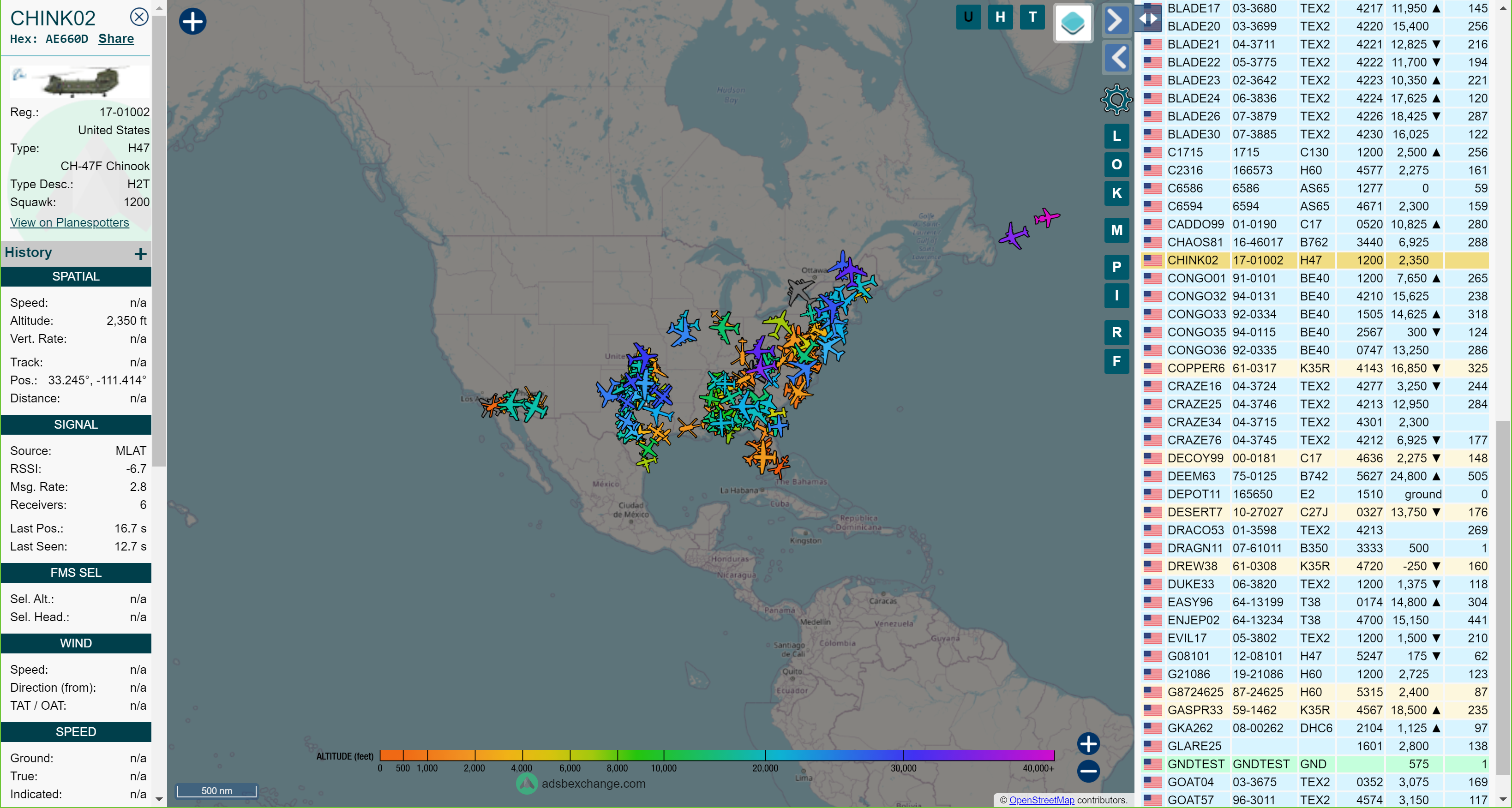Click the Share link for CHINK02

116,39
